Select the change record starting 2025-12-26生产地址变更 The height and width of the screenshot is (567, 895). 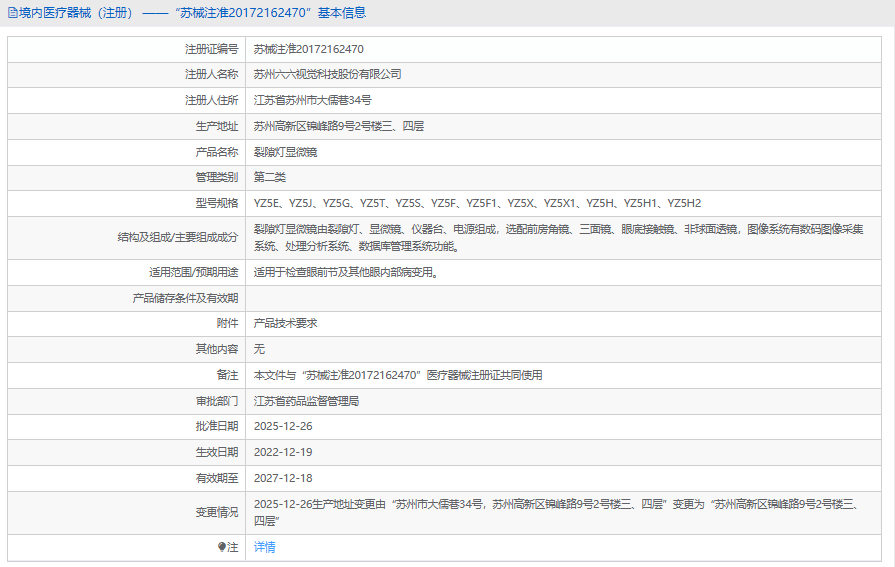tap(557, 513)
